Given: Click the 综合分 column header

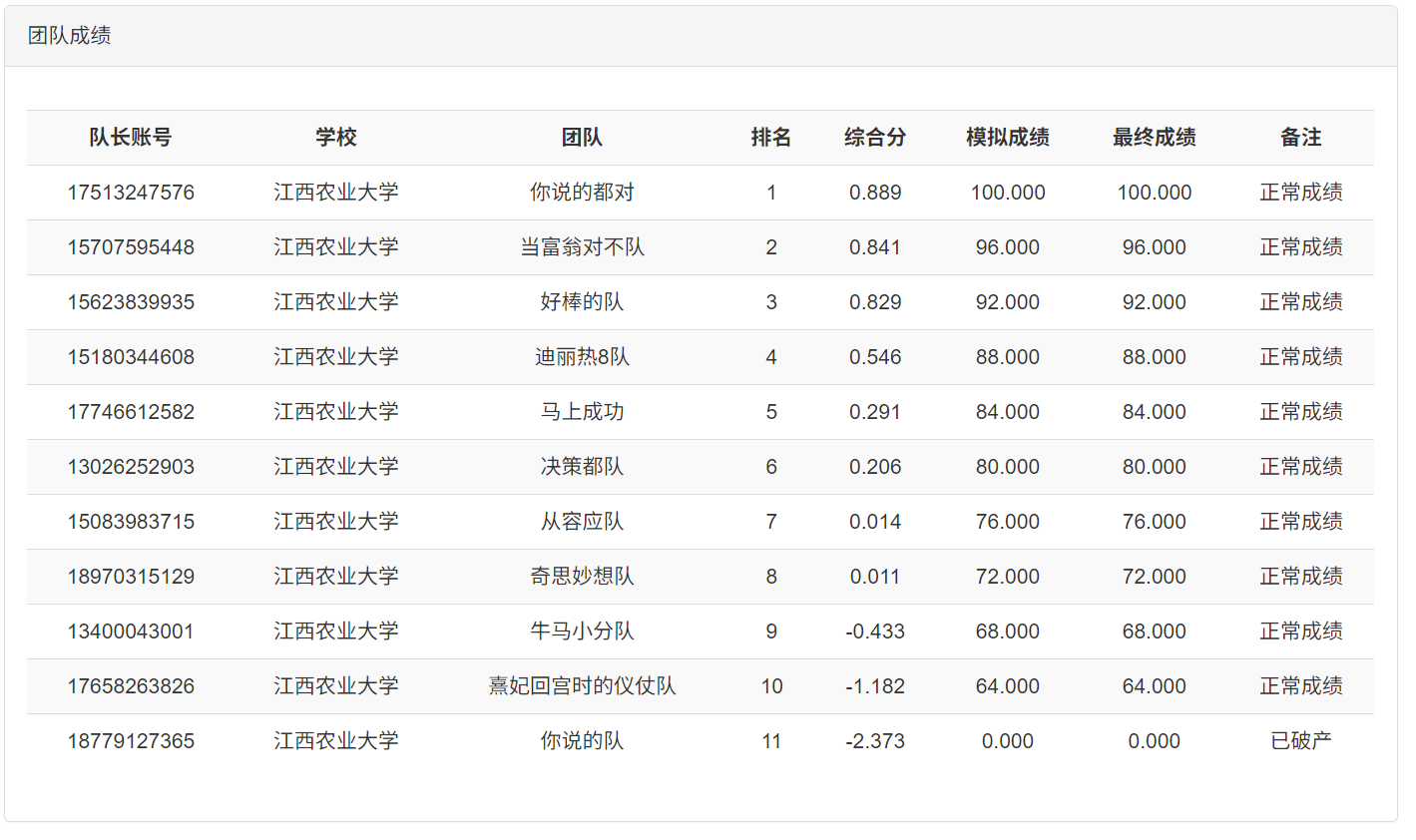Looking at the screenshot, I should [875, 138].
